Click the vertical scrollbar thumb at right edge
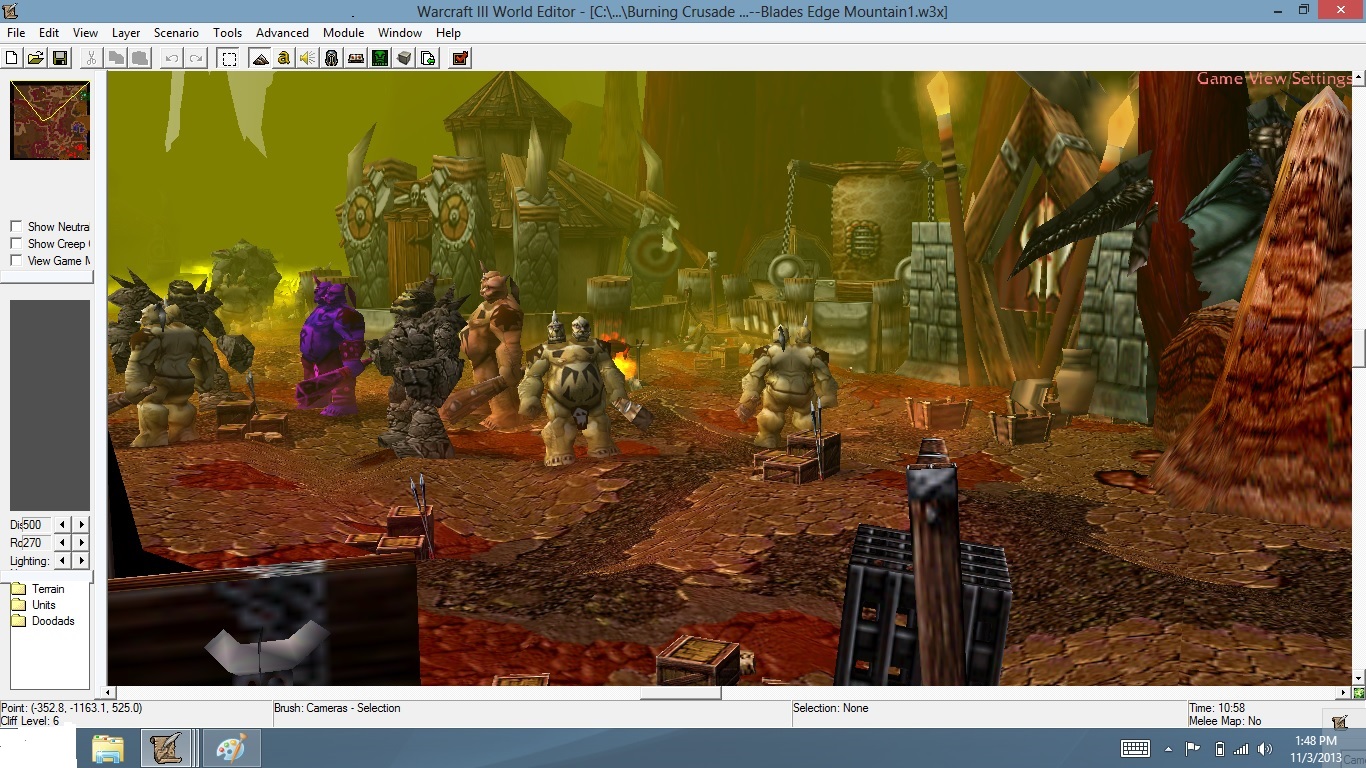1366x768 pixels. point(1360,349)
